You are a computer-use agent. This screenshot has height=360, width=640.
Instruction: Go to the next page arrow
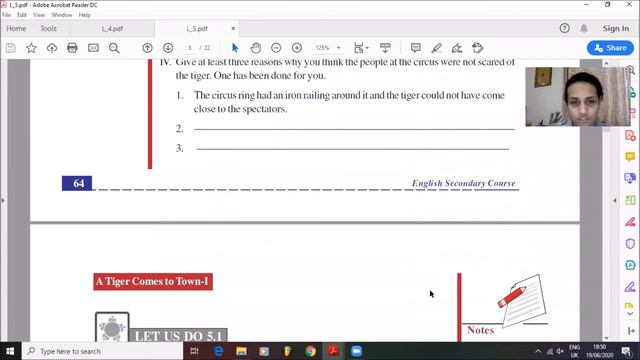(168, 48)
